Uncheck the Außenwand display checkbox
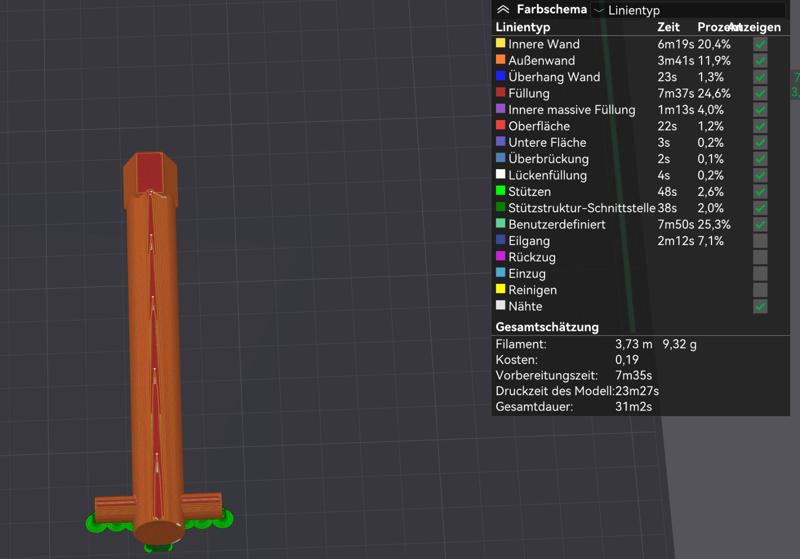Image resolution: width=800 pixels, height=559 pixels. 760,61
